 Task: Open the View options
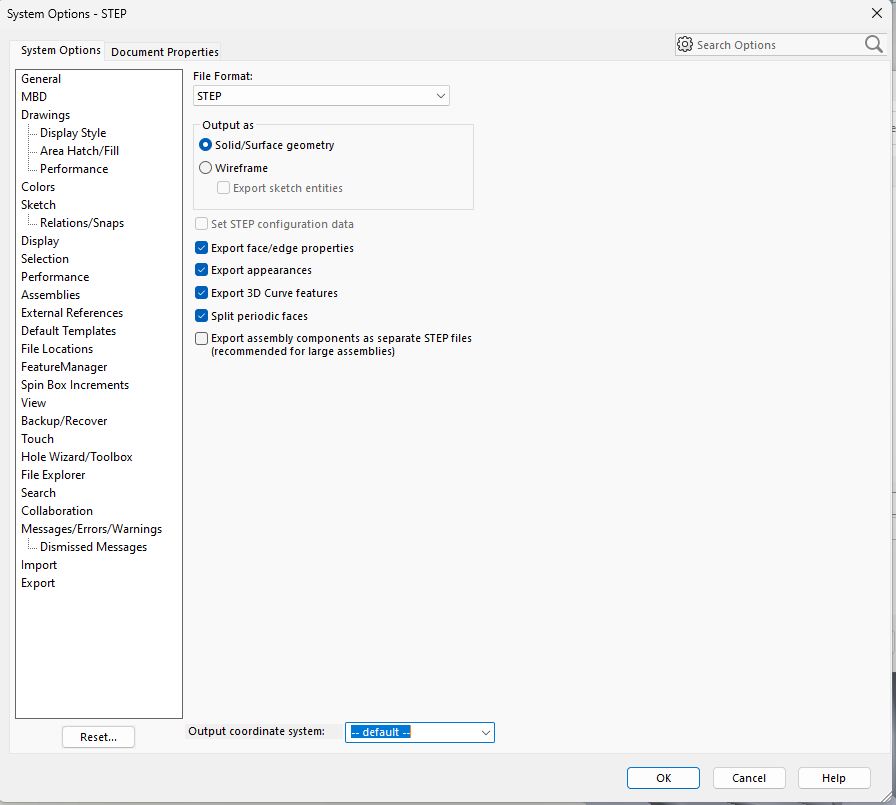[34, 403]
